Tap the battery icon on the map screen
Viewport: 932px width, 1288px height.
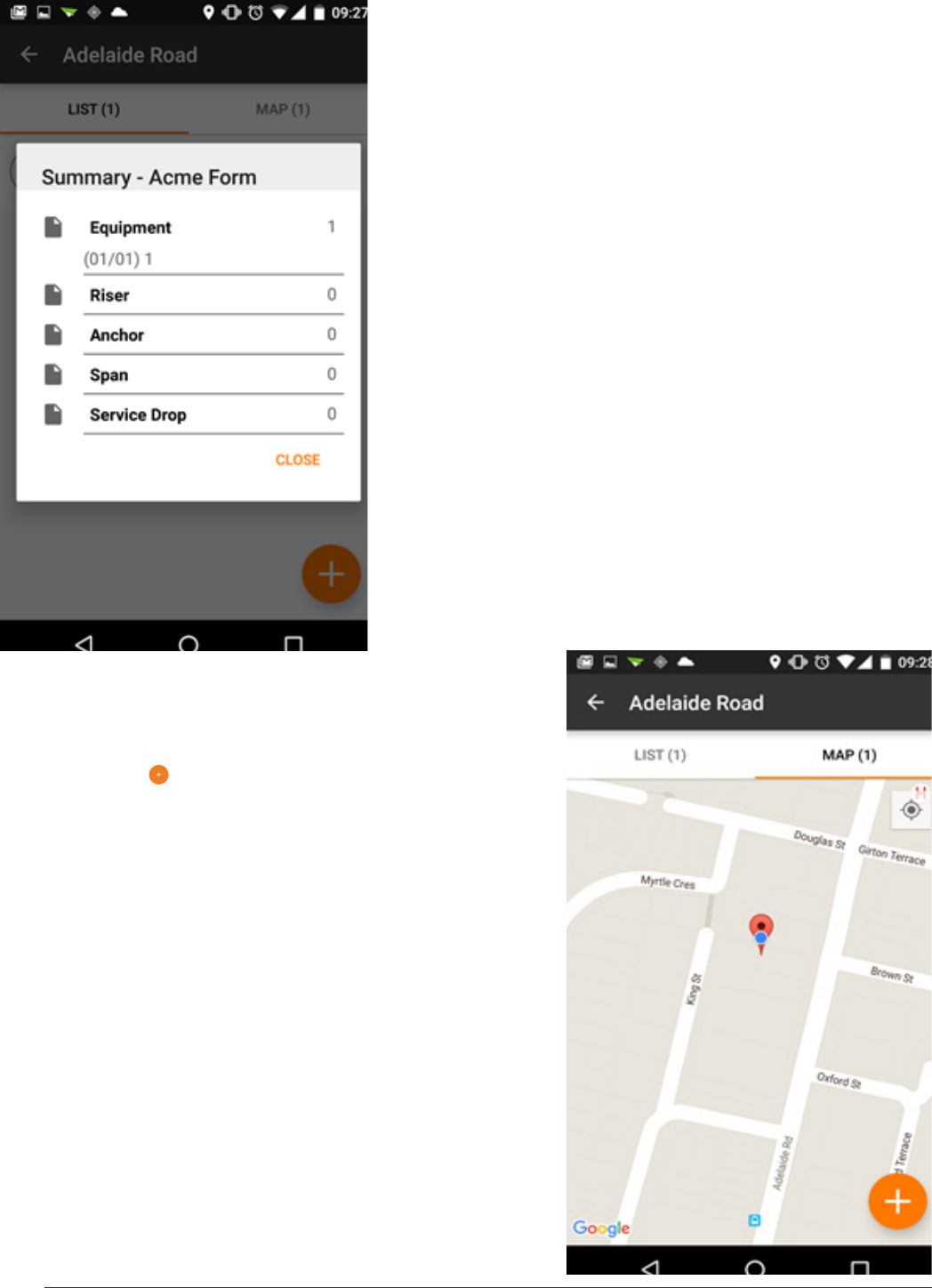pyautogui.click(x=885, y=663)
